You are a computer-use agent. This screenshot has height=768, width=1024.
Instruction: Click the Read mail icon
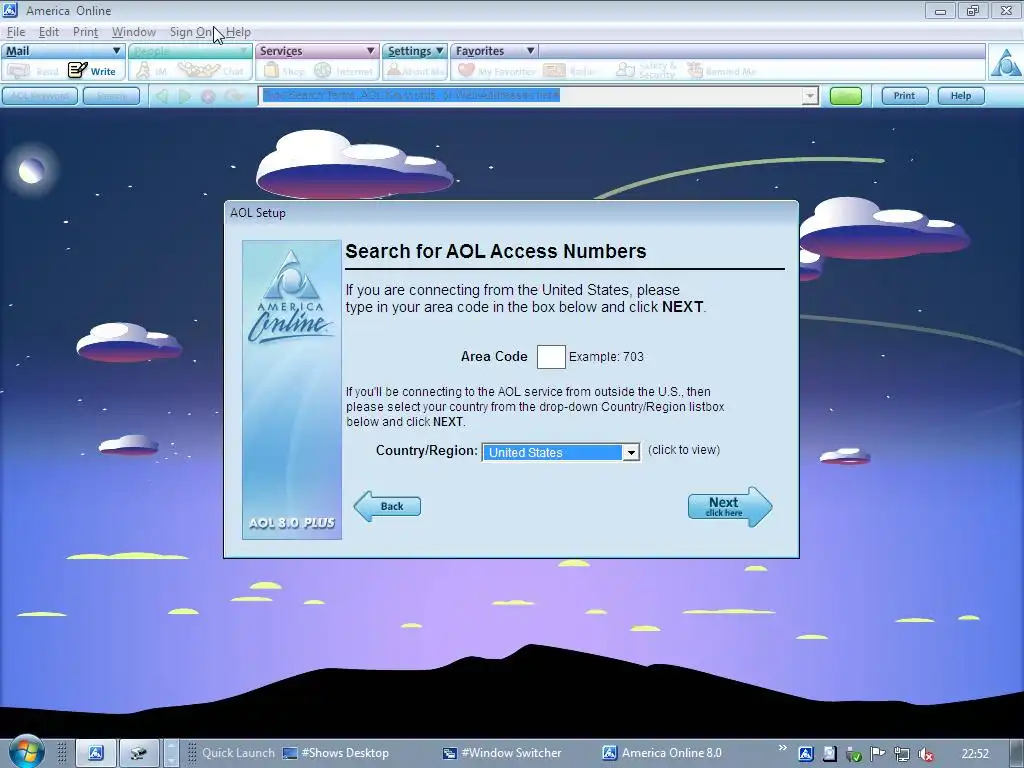18,71
